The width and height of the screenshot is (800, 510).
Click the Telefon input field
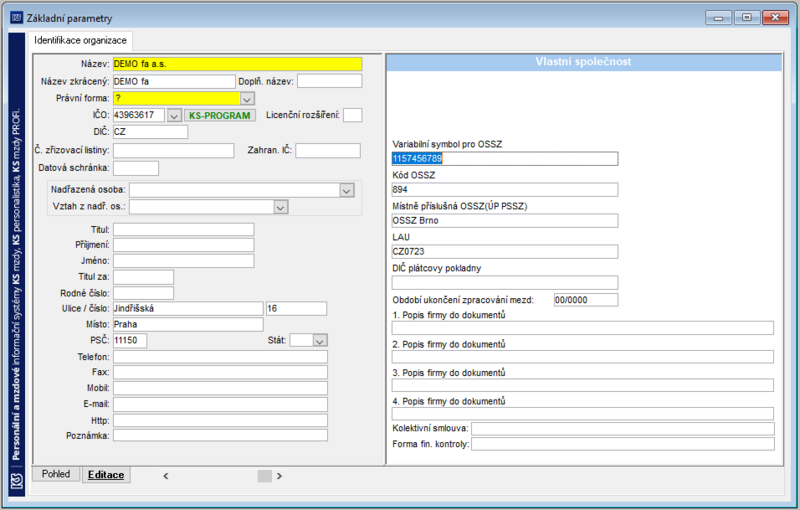[x=220, y=357]
